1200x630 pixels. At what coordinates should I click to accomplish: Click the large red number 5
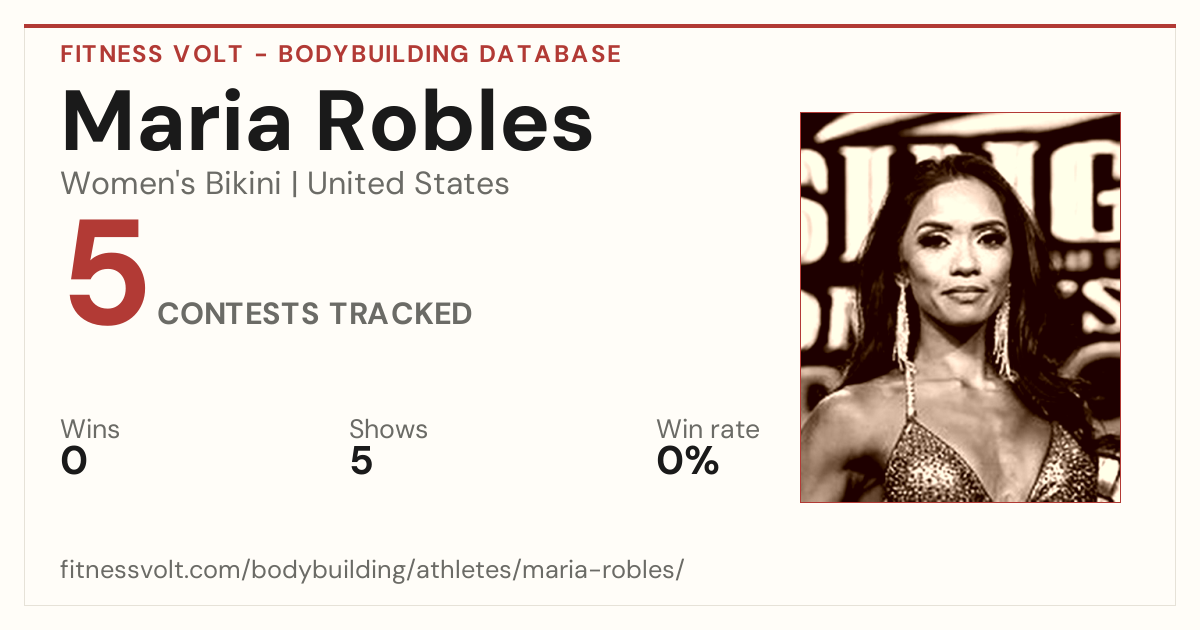tap(106, 272)
